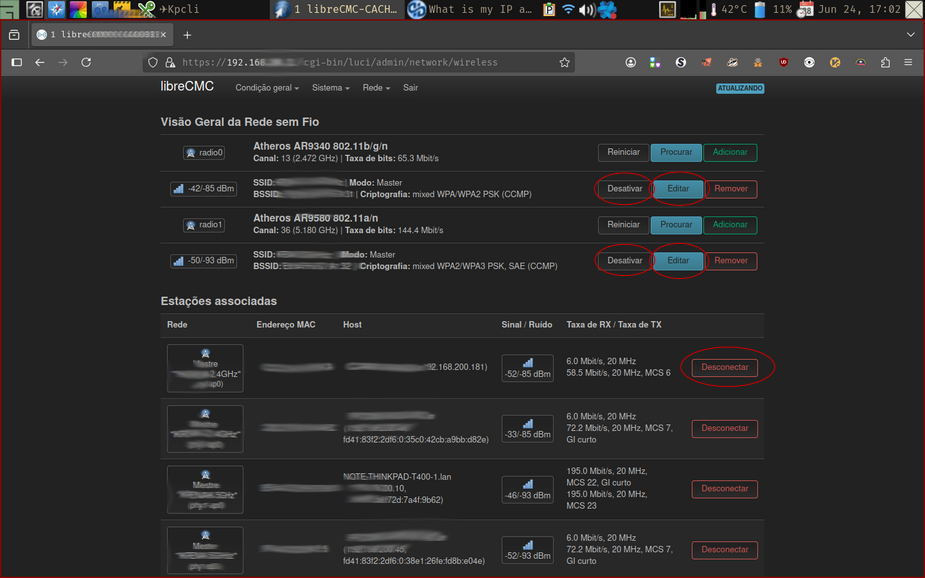
Task: Click the Sair menu item
Action: (411, 88)
